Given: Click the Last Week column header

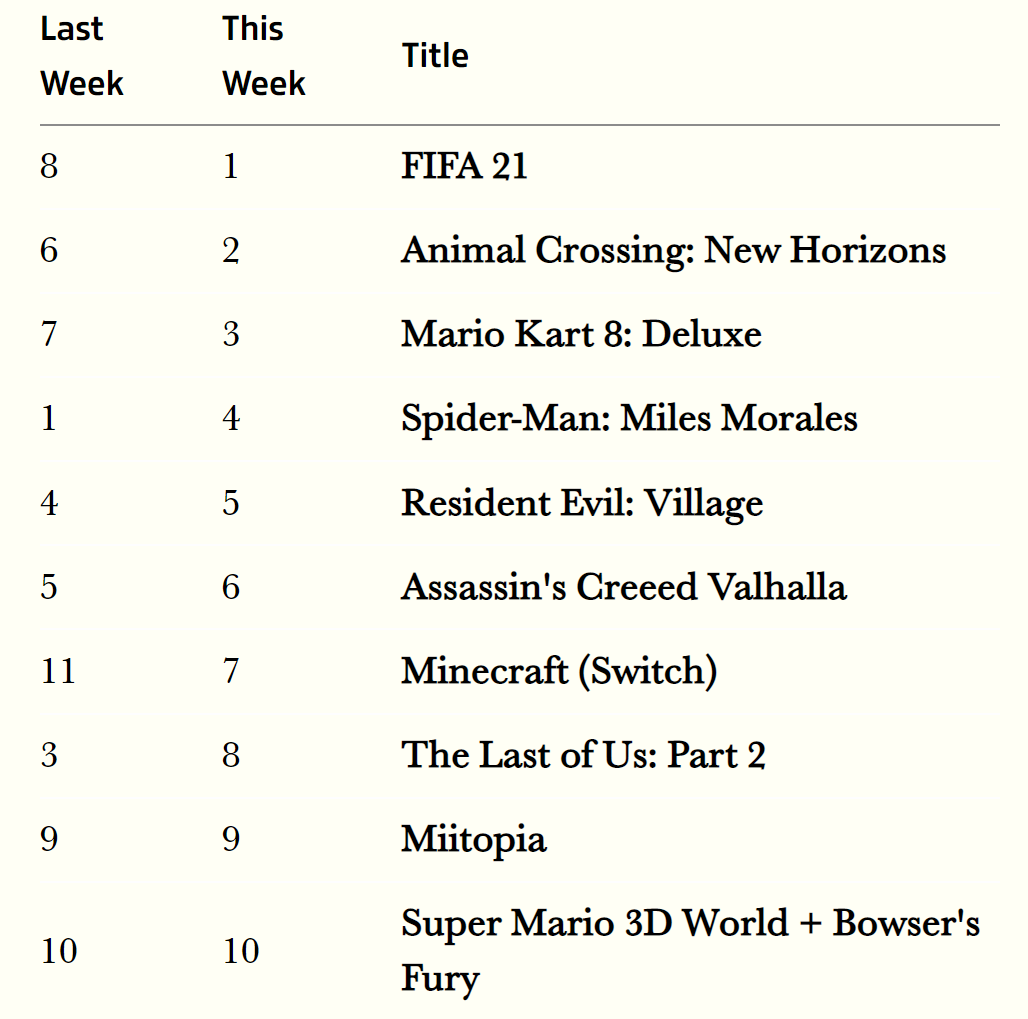Looking at the screenshot, I should point(82,56).
